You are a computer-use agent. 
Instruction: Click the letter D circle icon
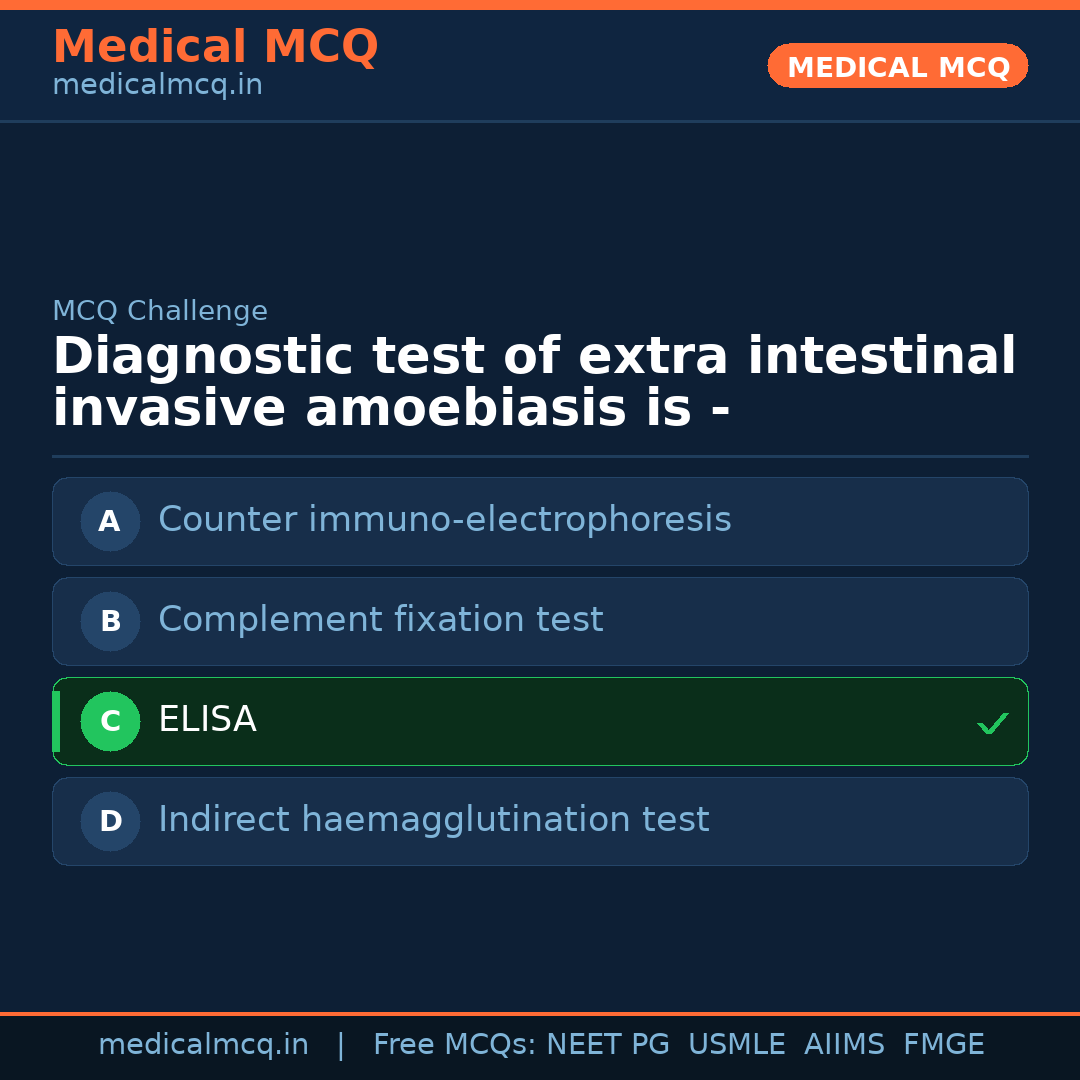point(110,821)
